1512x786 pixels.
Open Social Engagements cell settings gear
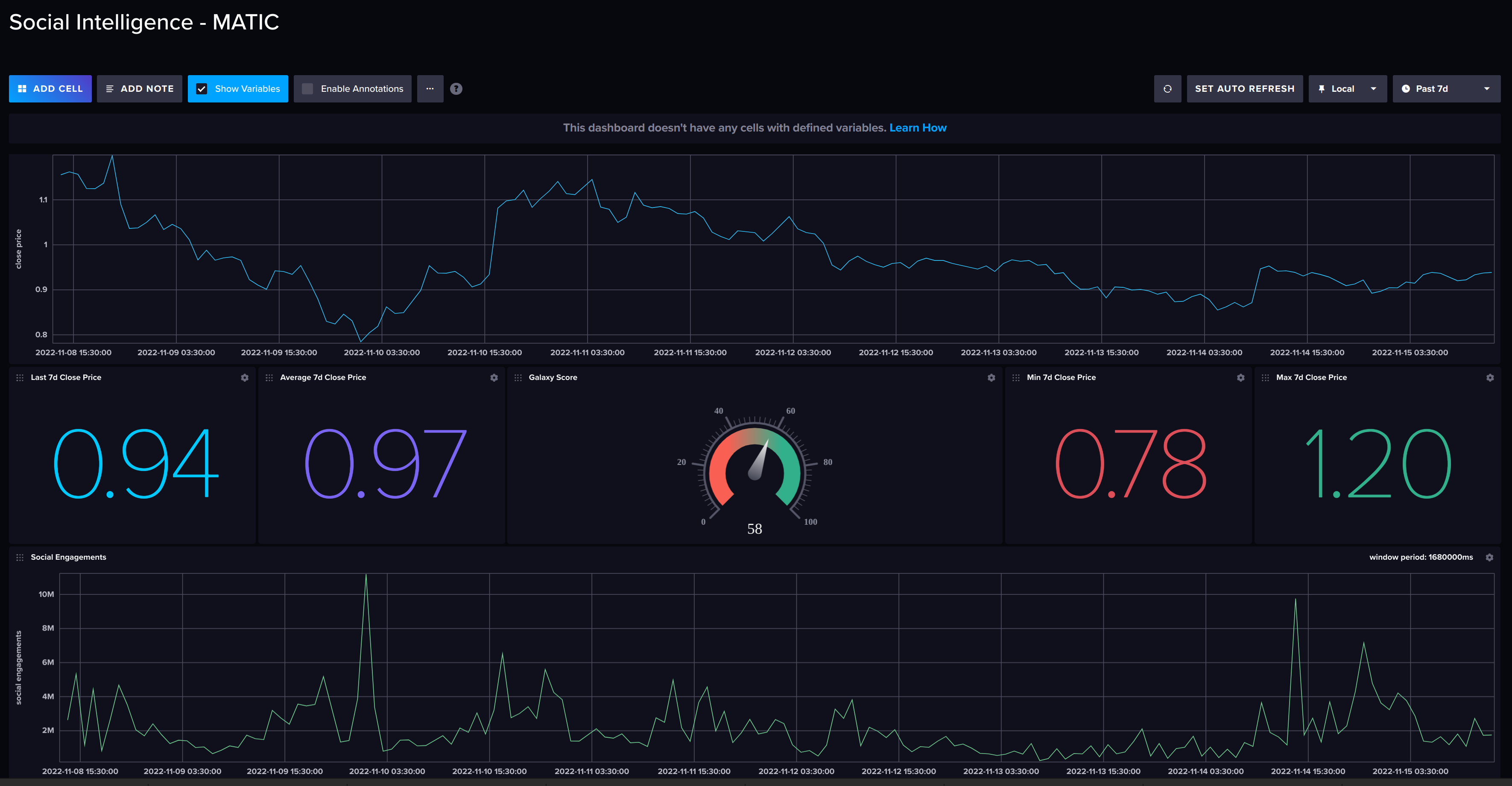1489,557
